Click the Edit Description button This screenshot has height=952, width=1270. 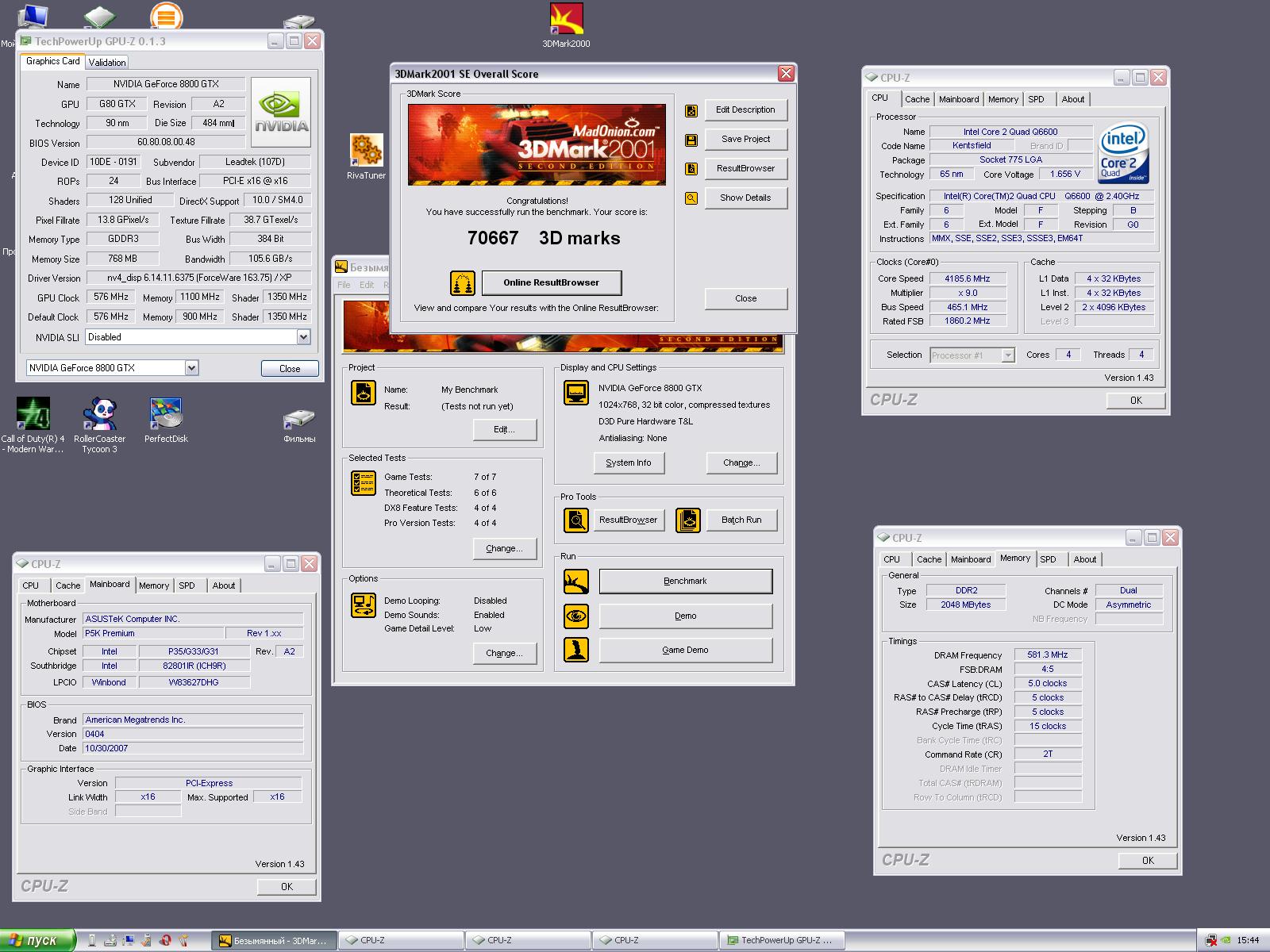[745, 110]
